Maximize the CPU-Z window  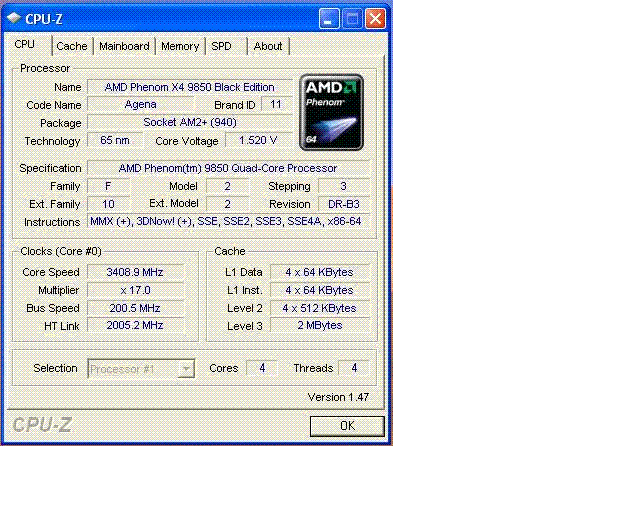tap(353, 18)
